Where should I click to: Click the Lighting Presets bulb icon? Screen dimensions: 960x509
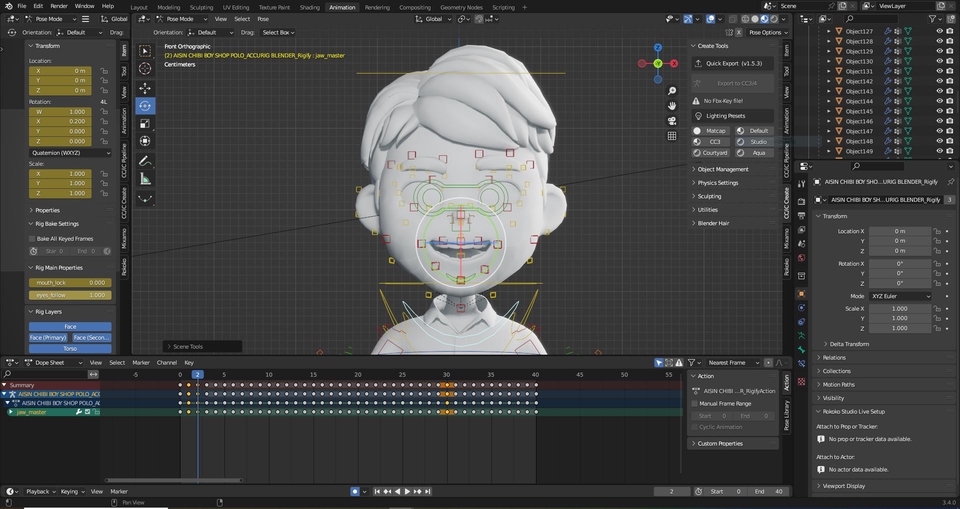698,116
